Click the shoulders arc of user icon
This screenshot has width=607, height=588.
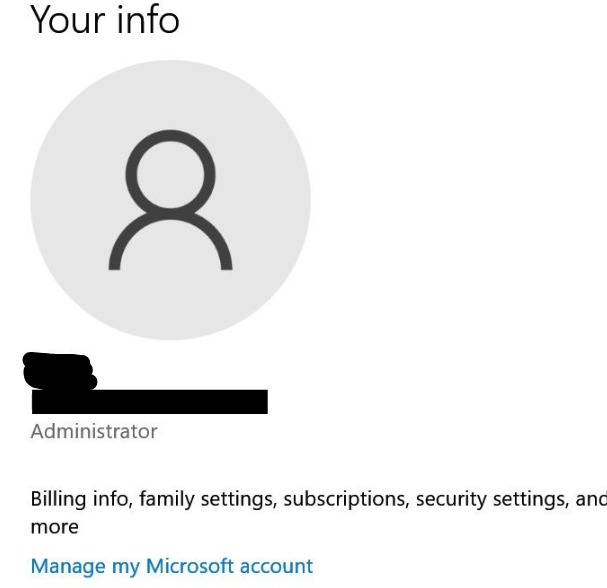170,241
